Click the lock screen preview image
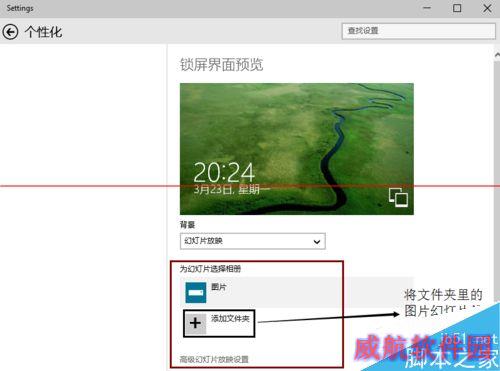Image resolution: width=500 pixels, height=371 pixels. point(297,149)
